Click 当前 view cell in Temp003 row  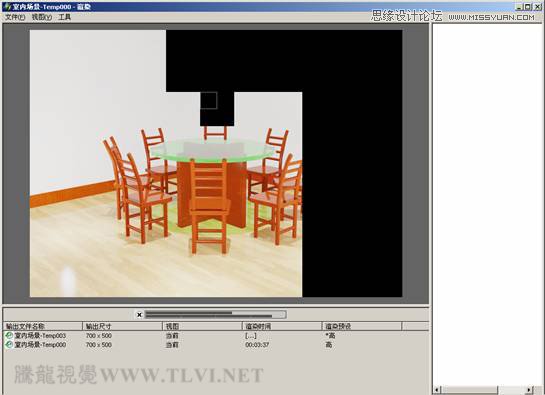(172, 336)
